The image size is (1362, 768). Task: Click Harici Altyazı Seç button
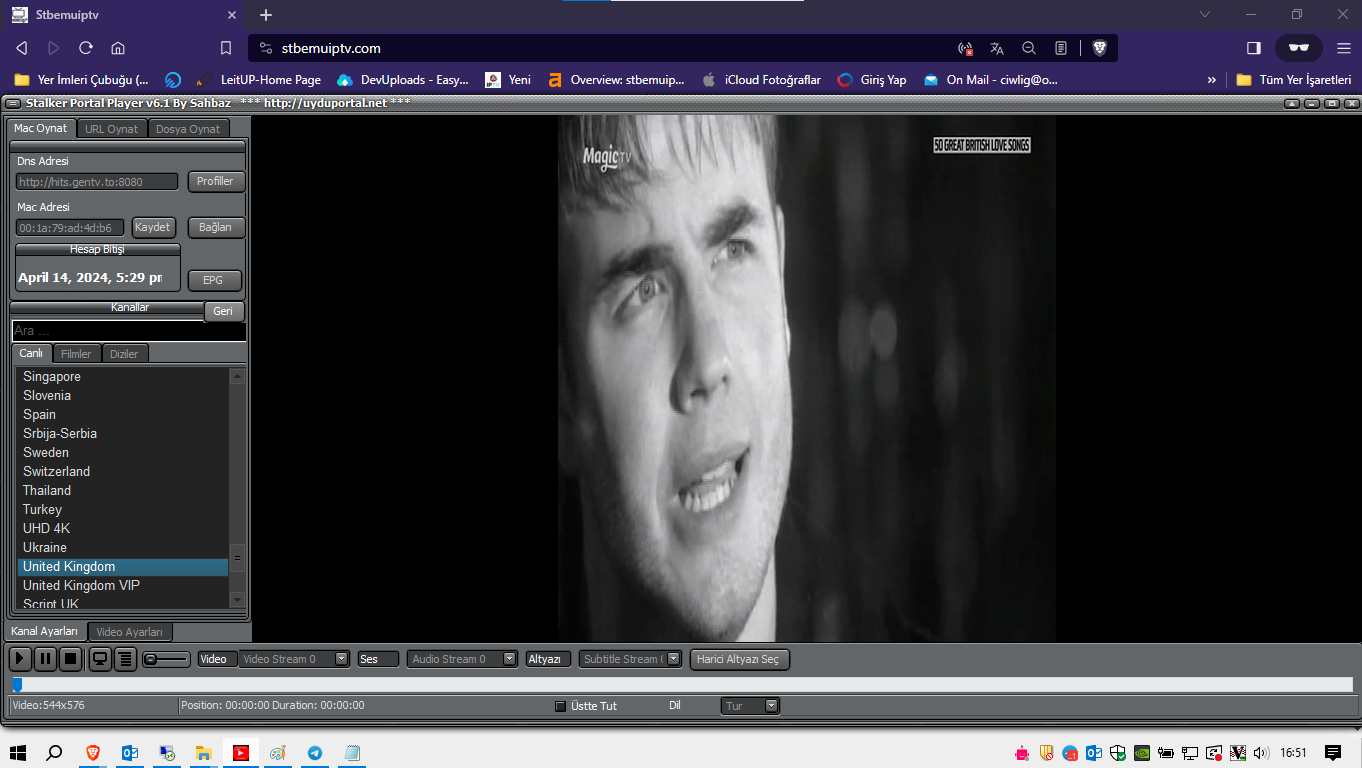coord(740,659)
